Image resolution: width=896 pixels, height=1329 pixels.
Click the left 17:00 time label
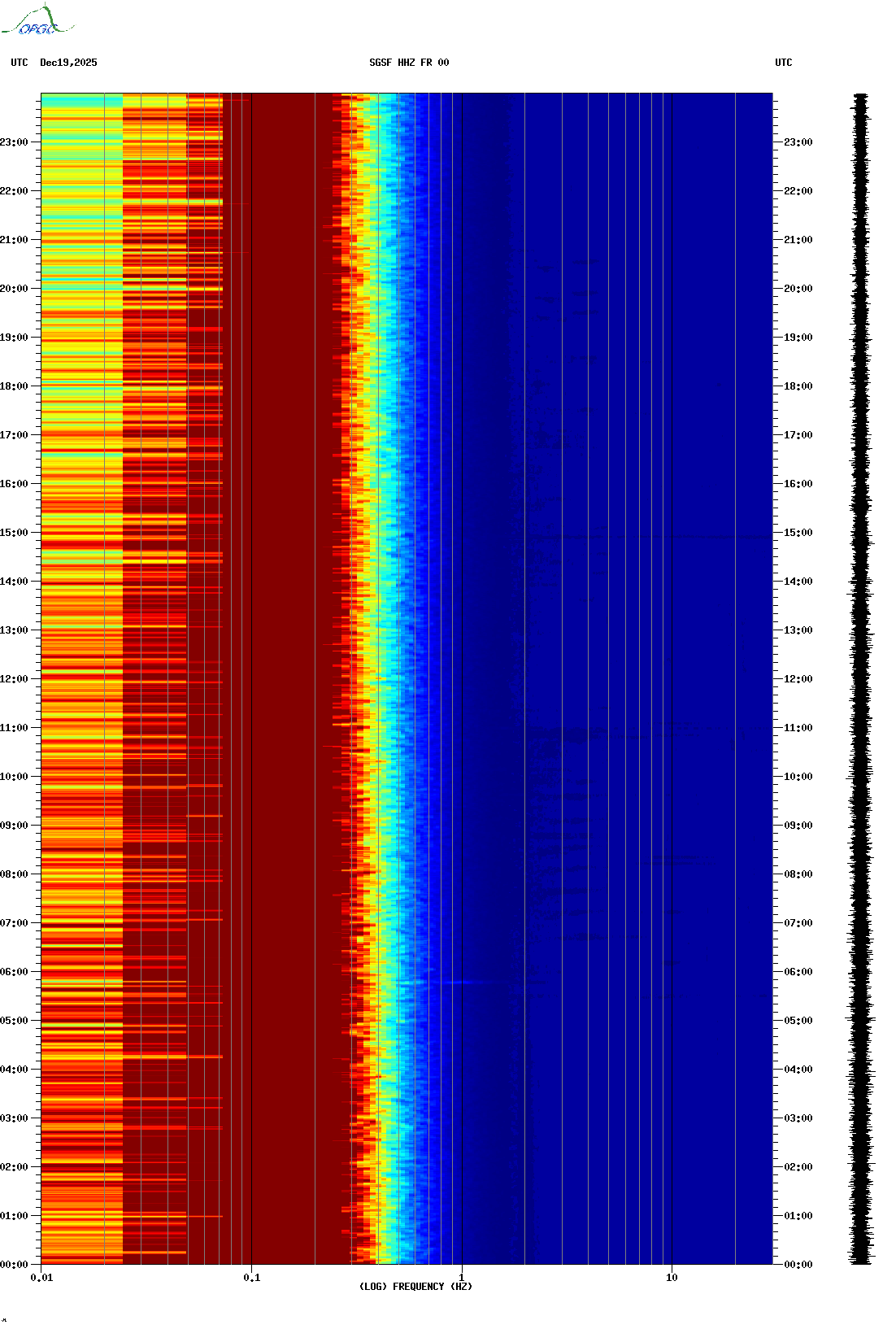click(x=14, y=435)
